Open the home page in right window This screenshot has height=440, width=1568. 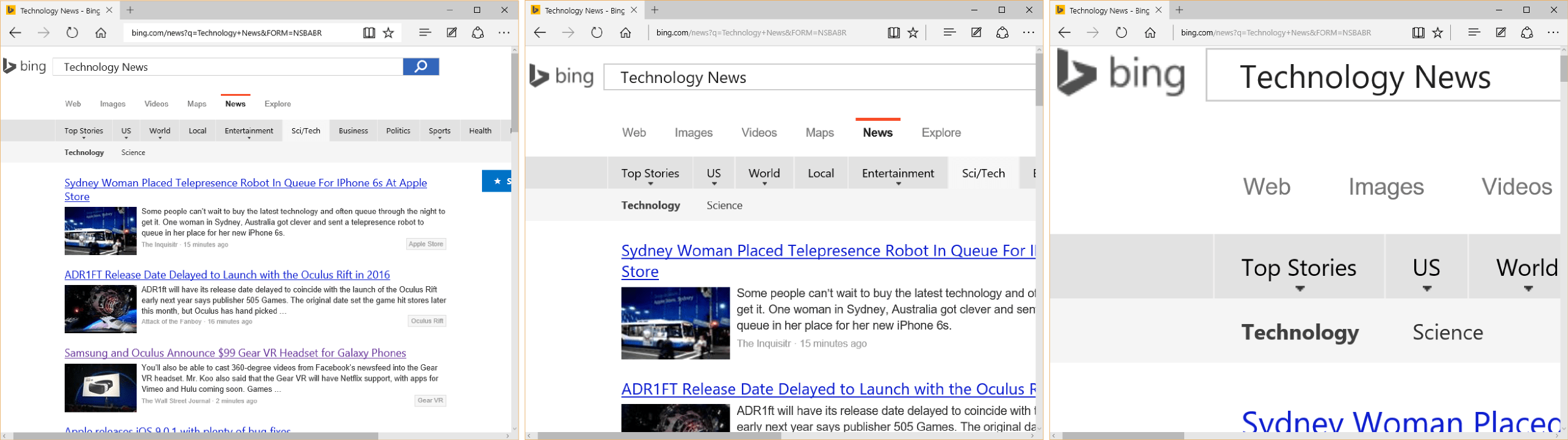tap(1150, 33)
